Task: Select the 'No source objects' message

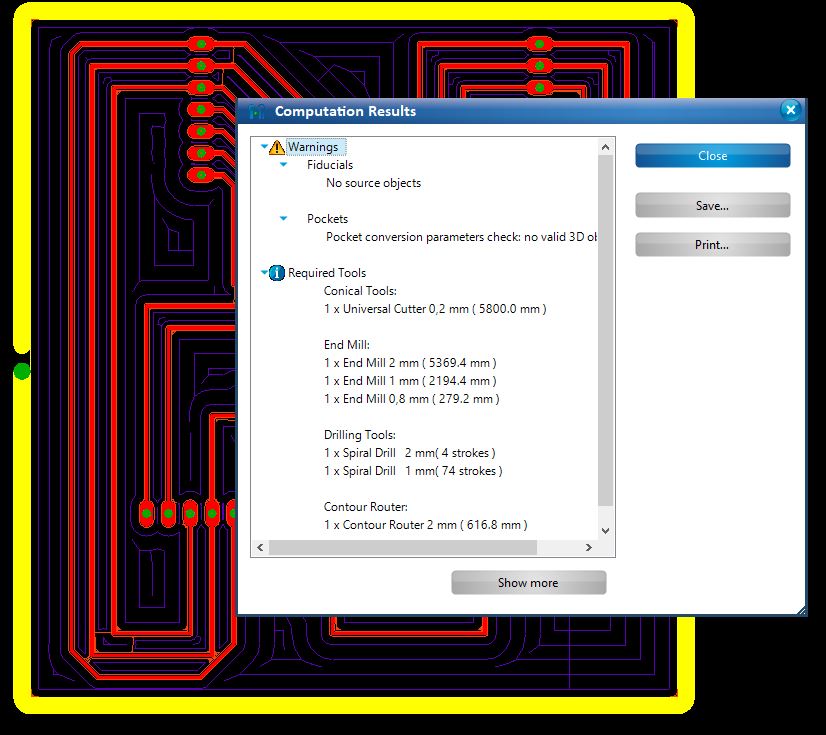Action: [373, 183]
